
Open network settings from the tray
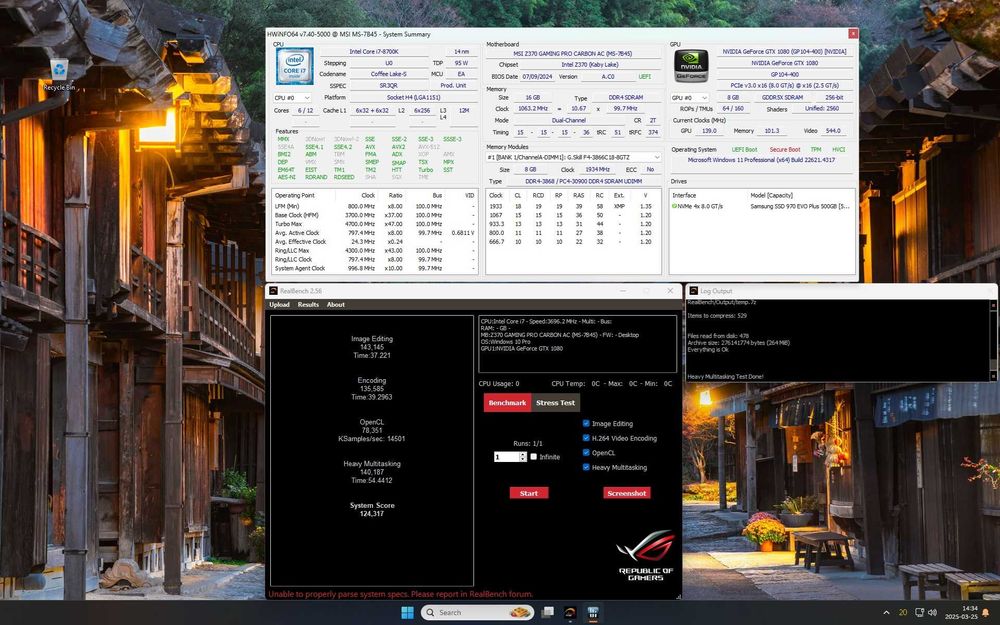pyautogui.click(x=919, y=612)
